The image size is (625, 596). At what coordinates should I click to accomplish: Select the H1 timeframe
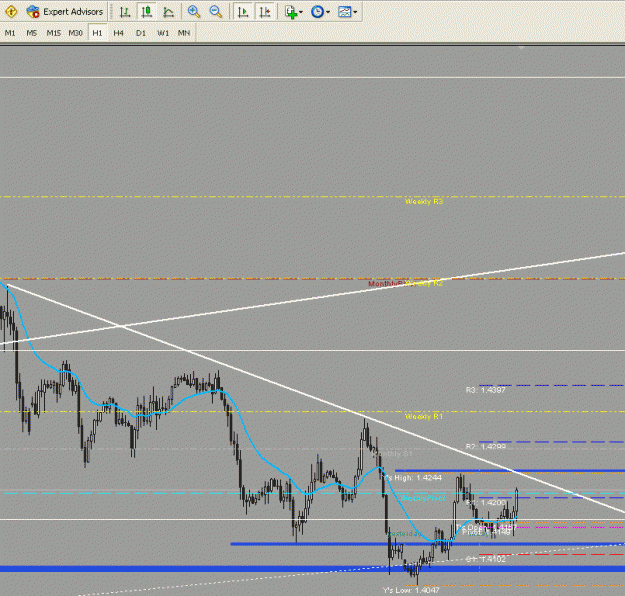pyautogui.click(x=97, y=33)
